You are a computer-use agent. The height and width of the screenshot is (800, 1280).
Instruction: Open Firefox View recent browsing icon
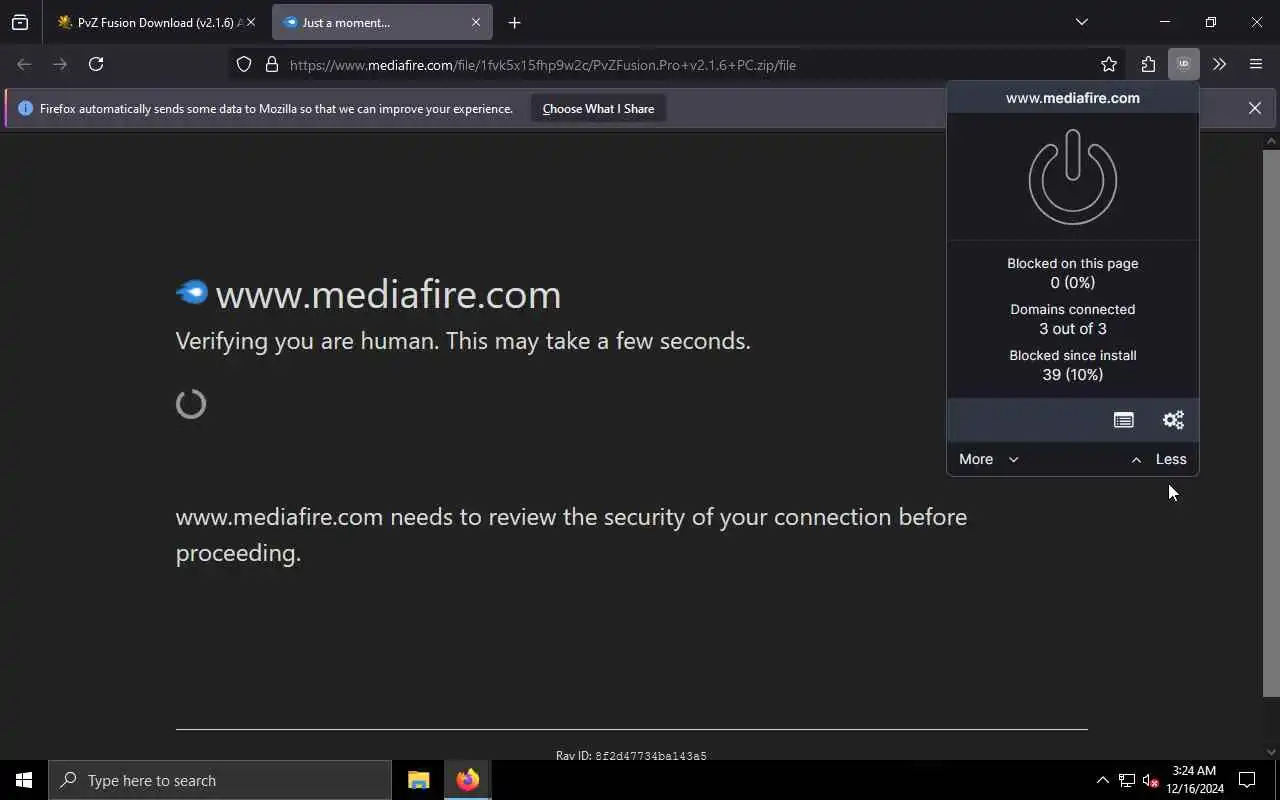pos(20,22)
